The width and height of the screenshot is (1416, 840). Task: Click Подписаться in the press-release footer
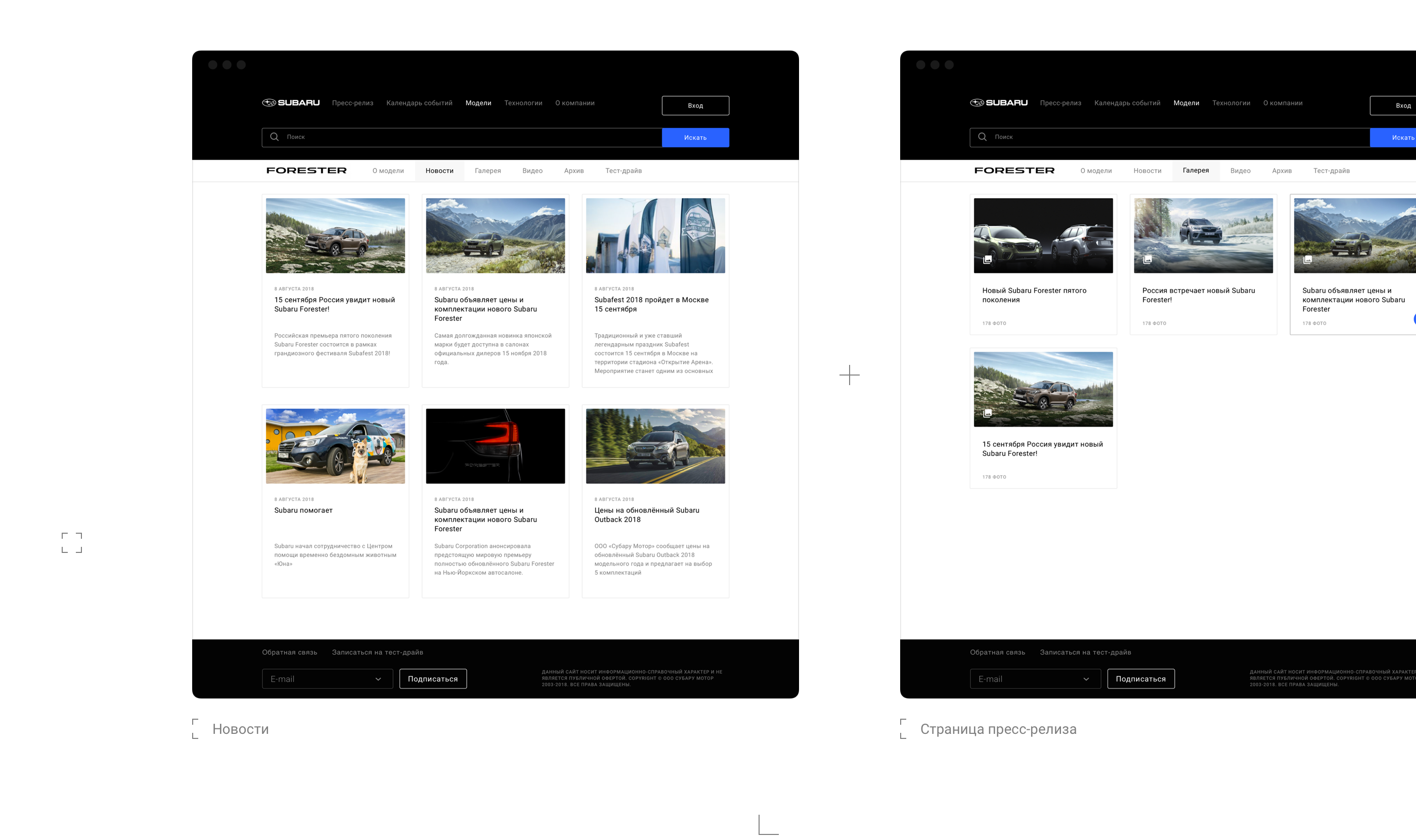(1141, 679)
